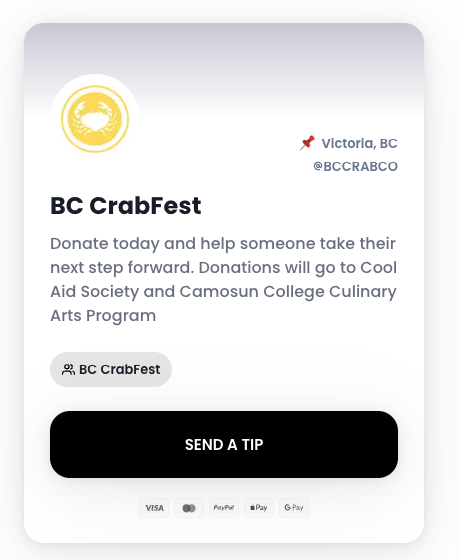This screenshot has height=560, width=460.
Task: Open the @BCCRABCO handle
Action: 355,166
